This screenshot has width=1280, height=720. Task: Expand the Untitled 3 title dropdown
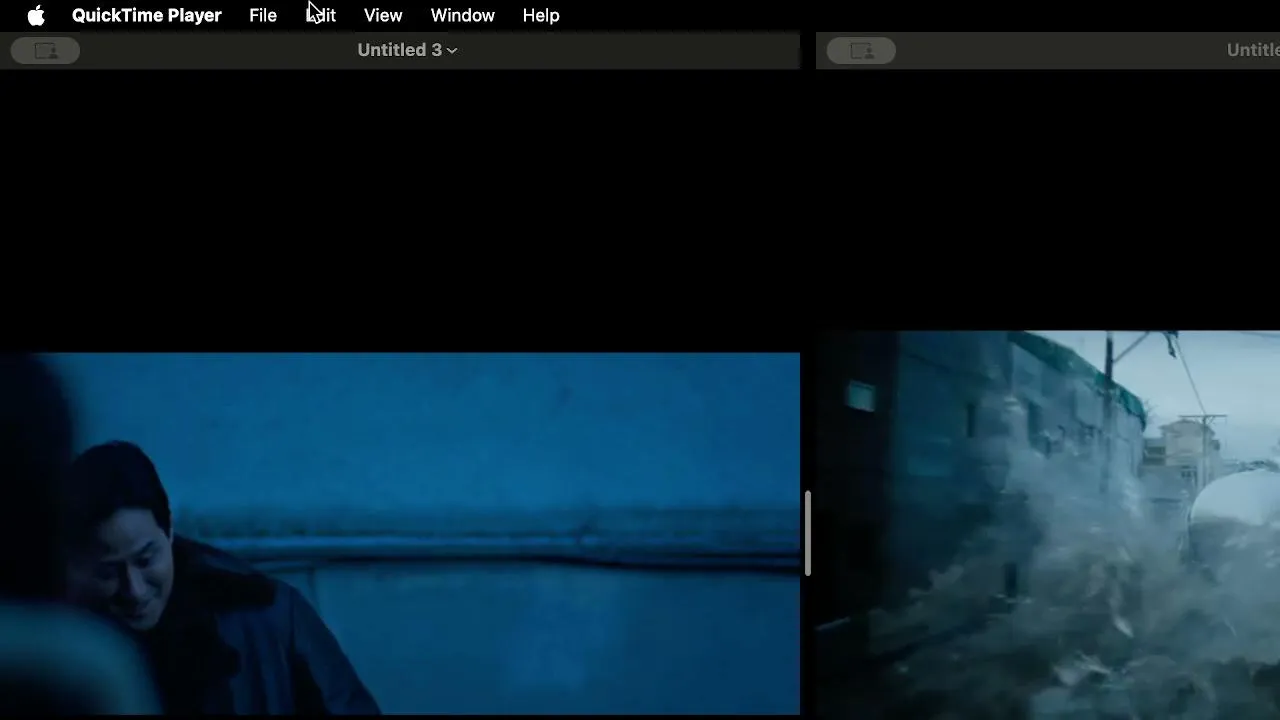point(407,50)
